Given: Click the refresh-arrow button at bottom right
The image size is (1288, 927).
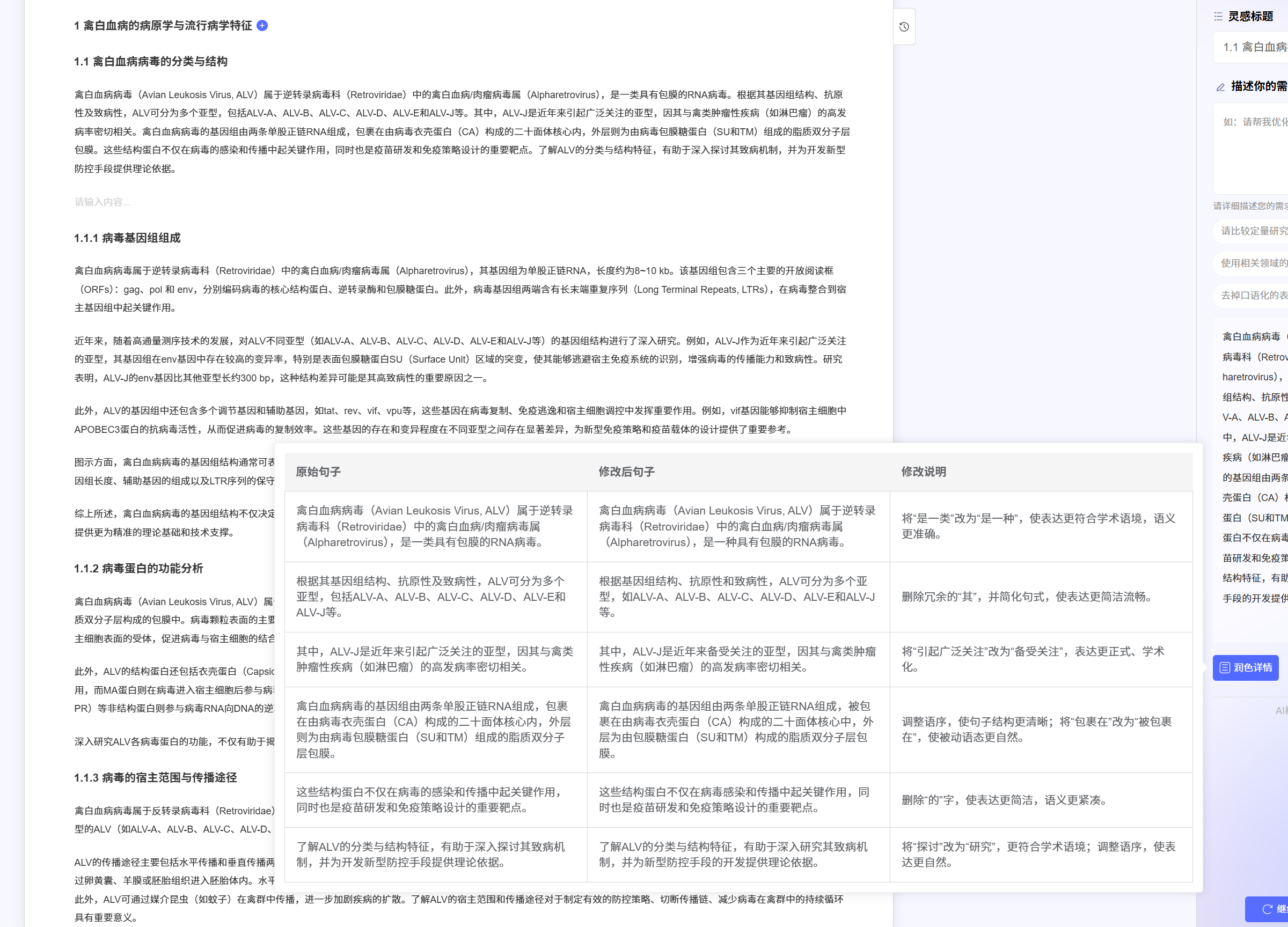Looking at the screenshot, I should pos(1267,909).
